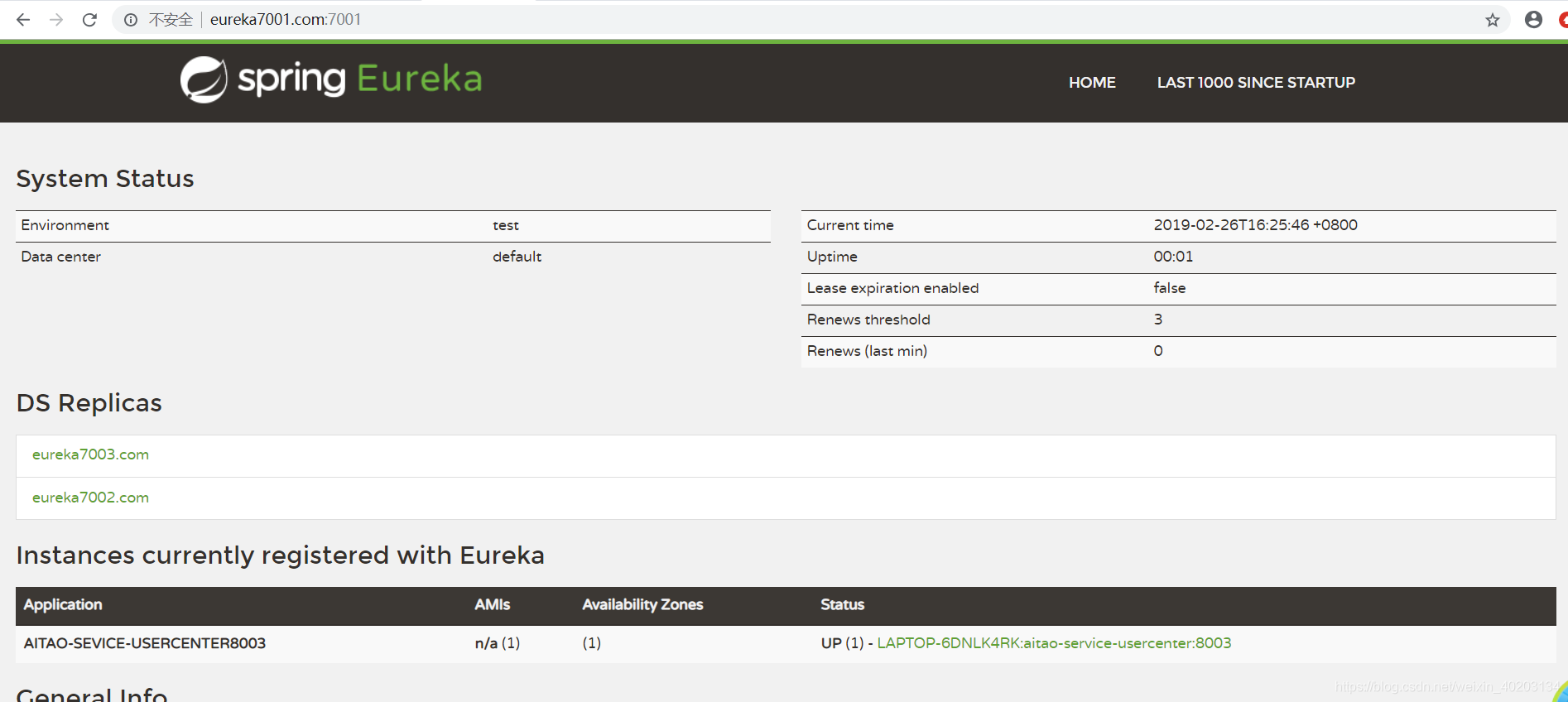1568x702 pixels.
Task: Click the Renews threshold value 3
Action: pyautogui.click(x=1158, y=320)
